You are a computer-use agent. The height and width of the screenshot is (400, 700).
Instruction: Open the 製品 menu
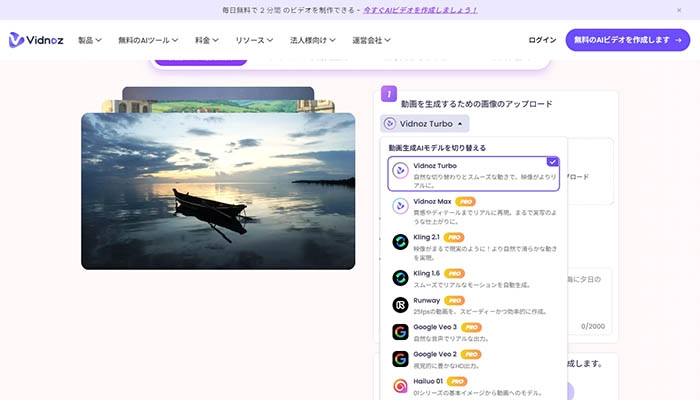pos(90,40)
